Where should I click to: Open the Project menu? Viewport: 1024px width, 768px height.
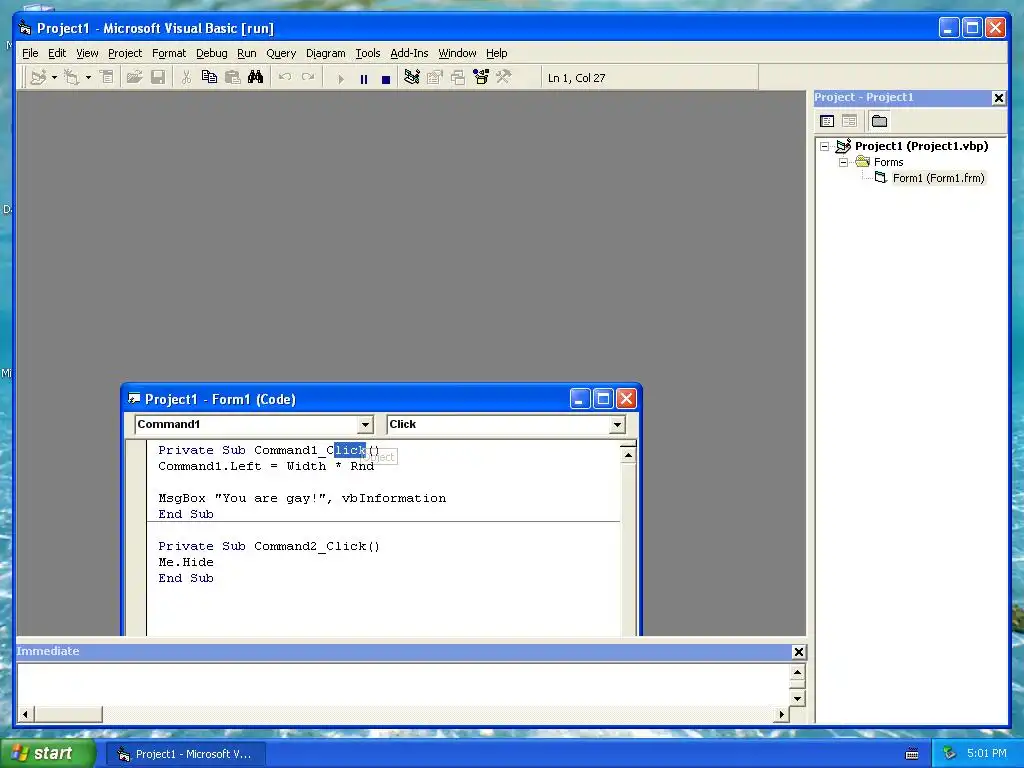pyautogui.click(x=125, y=54)
